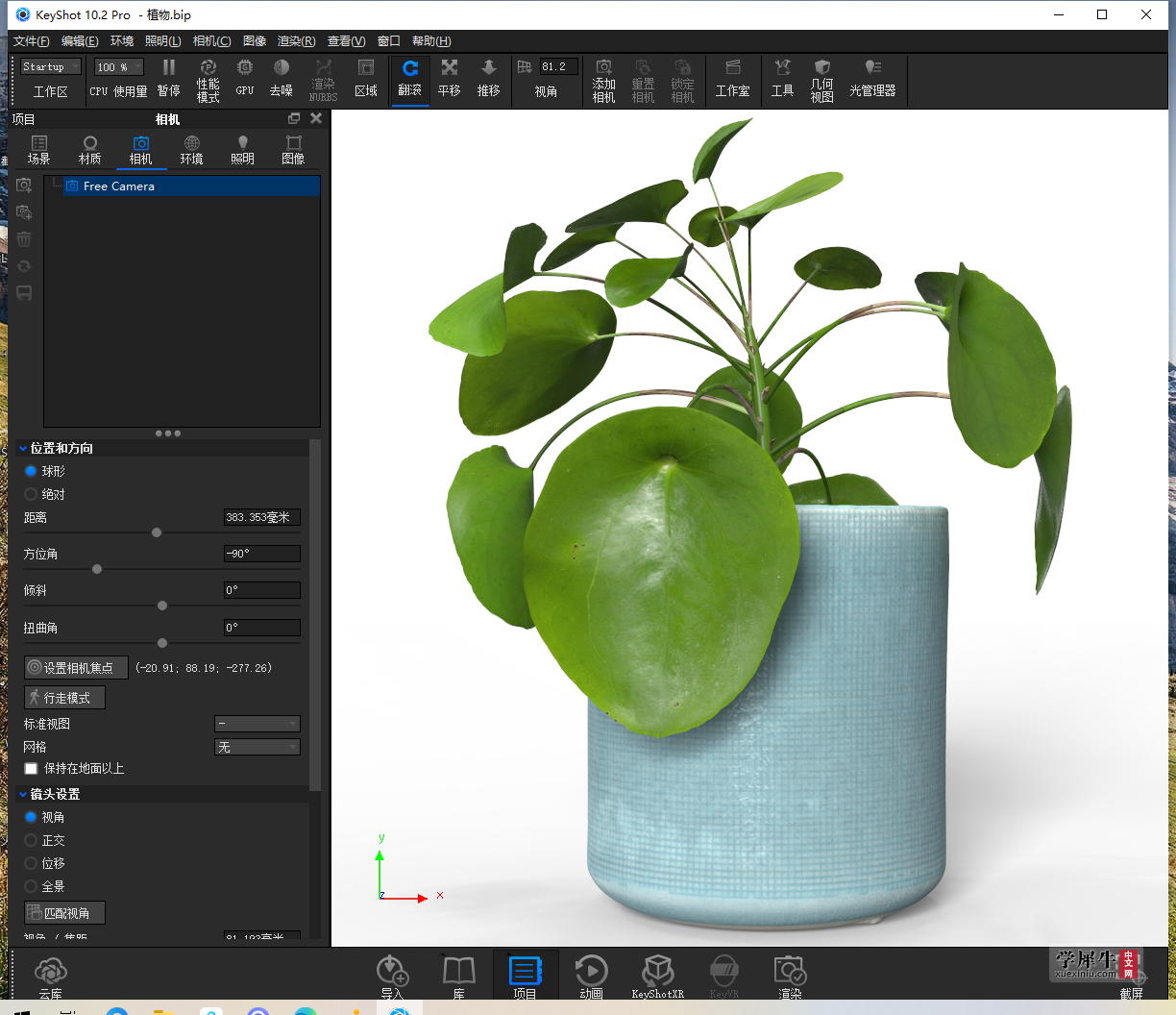Open the Startup workspace dropdown
Screen dimensions: 1176x1015
pos(51,66)
